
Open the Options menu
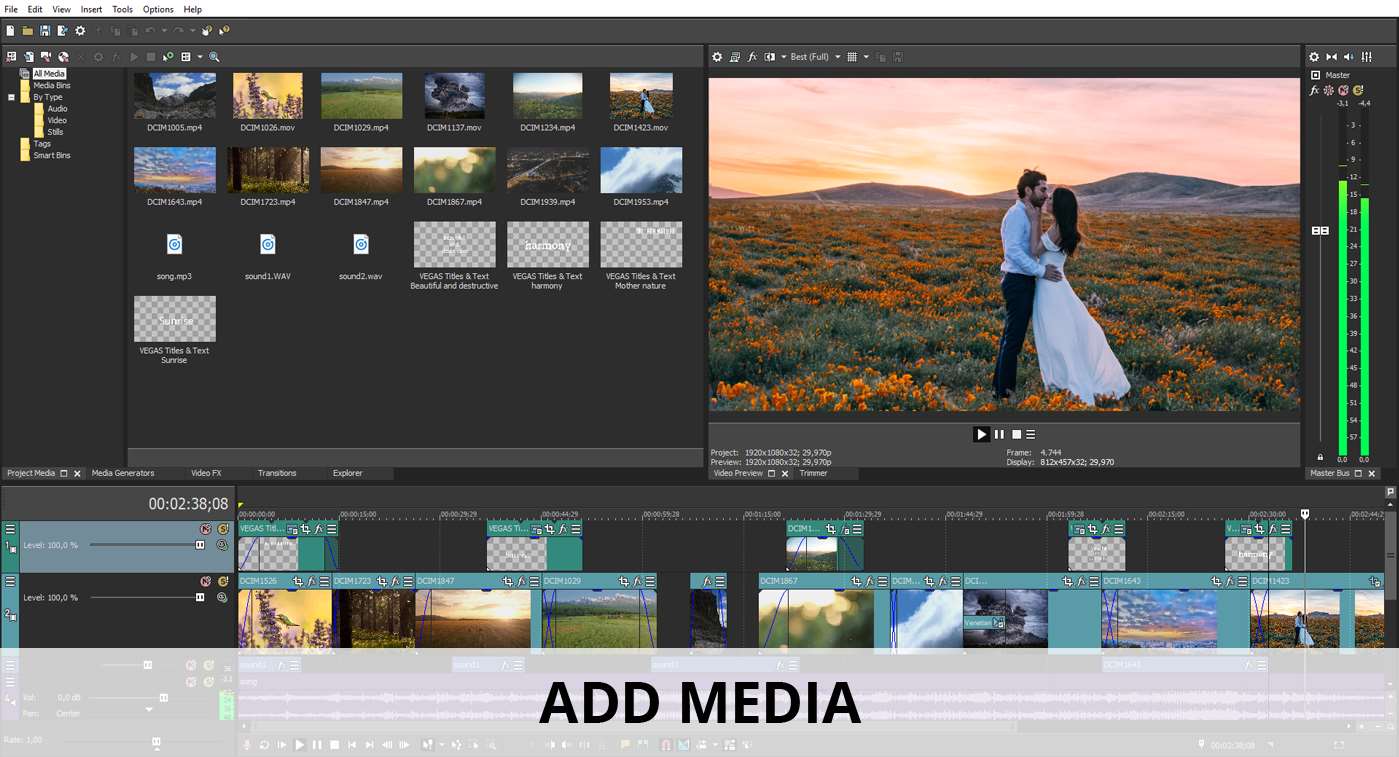tap(158, 9)
